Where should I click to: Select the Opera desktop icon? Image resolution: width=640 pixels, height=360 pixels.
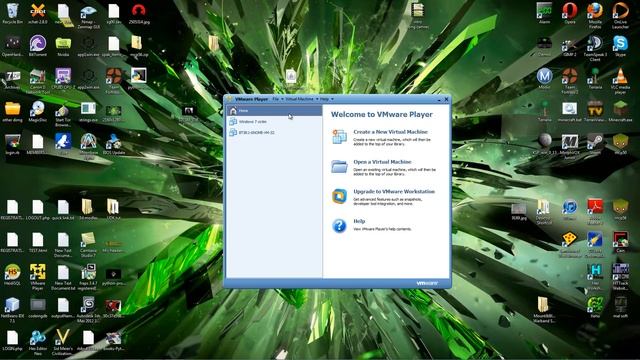(570, 13)
